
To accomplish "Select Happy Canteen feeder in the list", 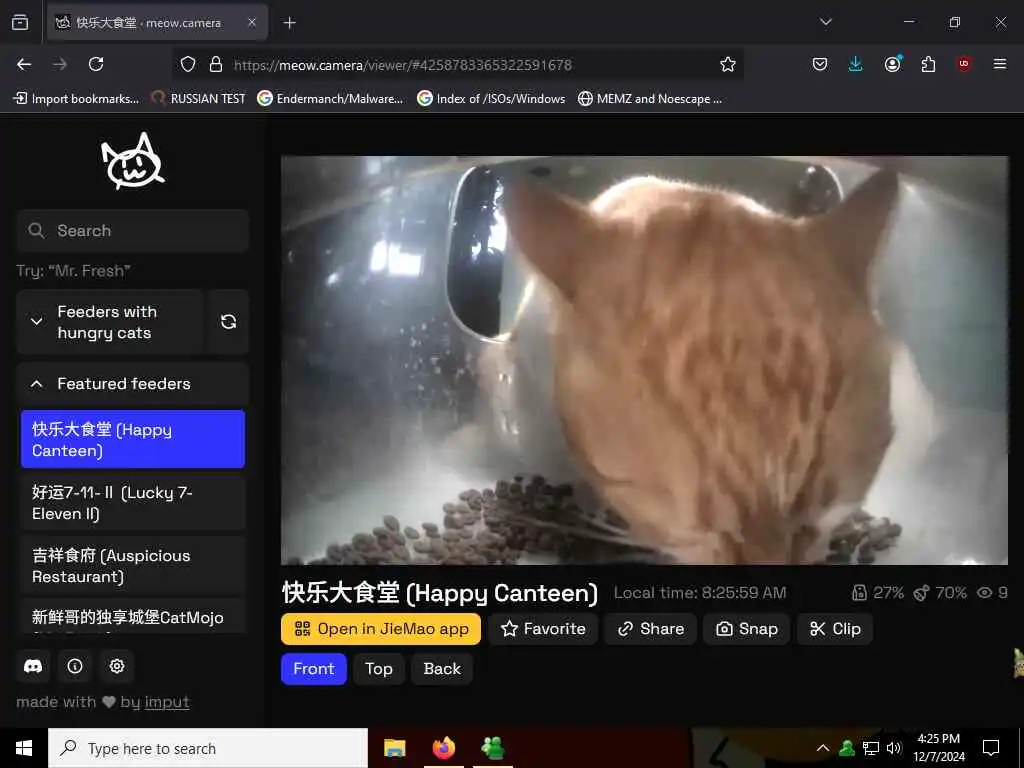I will (x=133, y=440).
